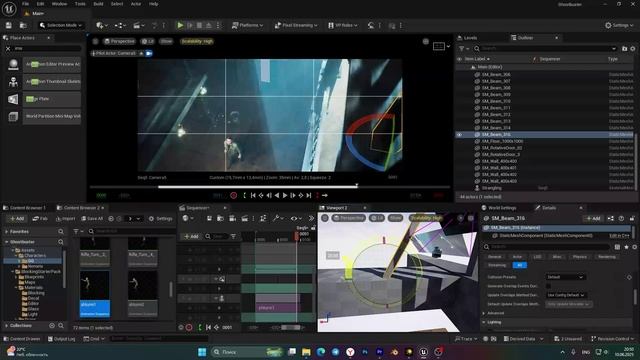Toggle the Lit view mode in Viewport 2
This screenshot has height=360, width=640.
coord(377,218)
